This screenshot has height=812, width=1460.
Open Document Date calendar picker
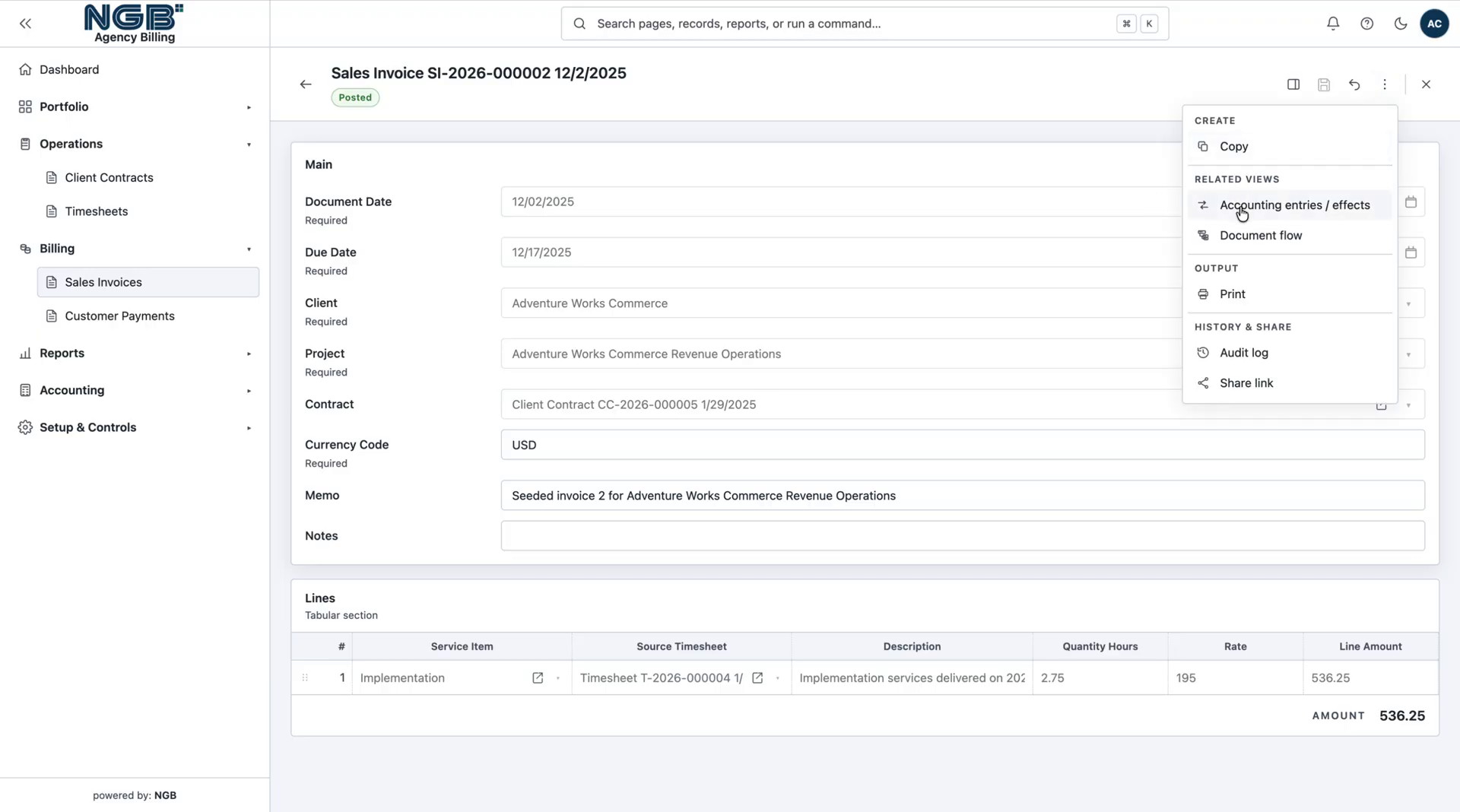(x=1411, y=202)
